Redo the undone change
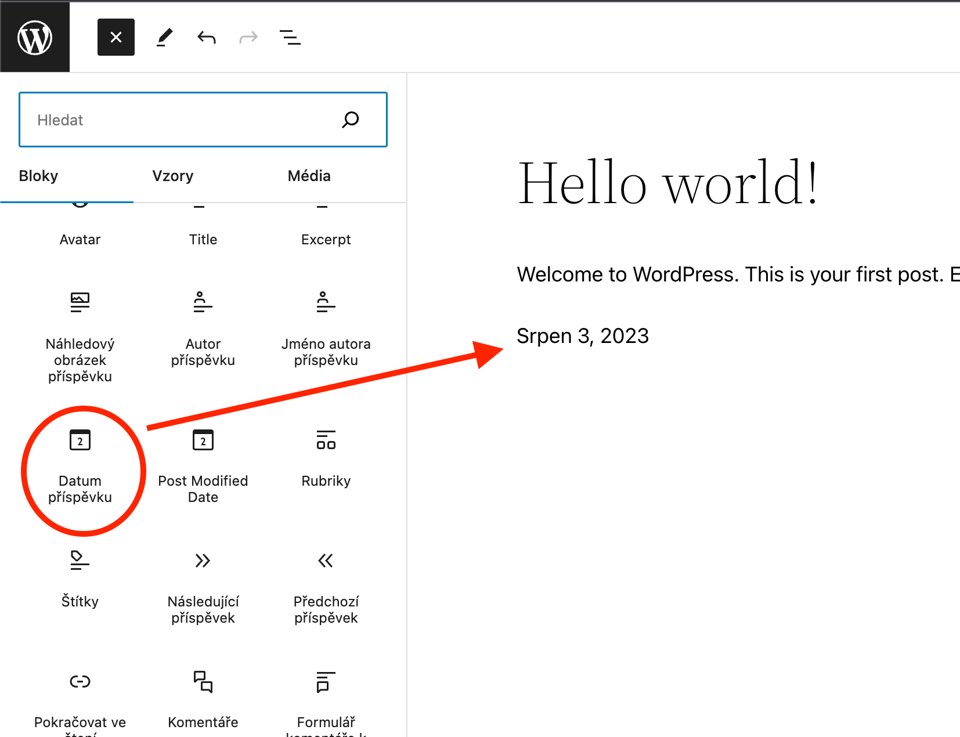 (x=248, y=37)
